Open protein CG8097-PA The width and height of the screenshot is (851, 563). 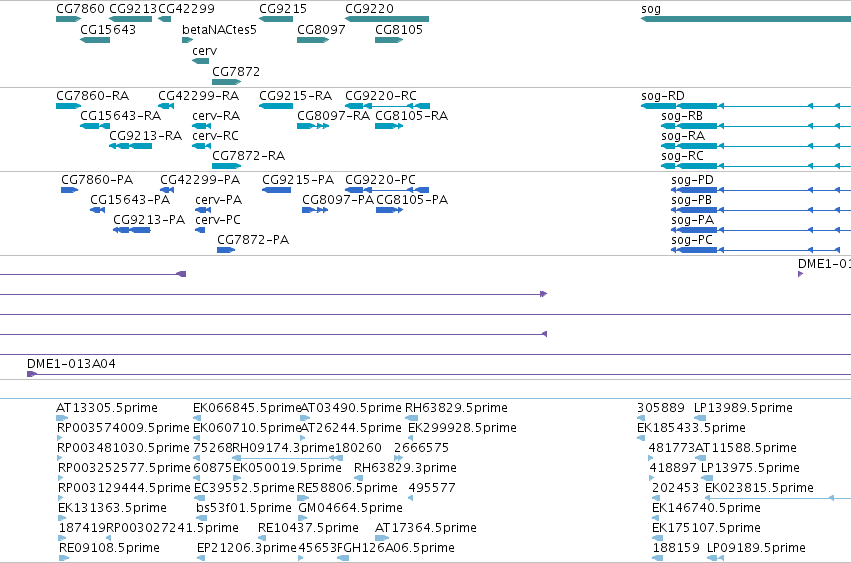click(338, 200)
